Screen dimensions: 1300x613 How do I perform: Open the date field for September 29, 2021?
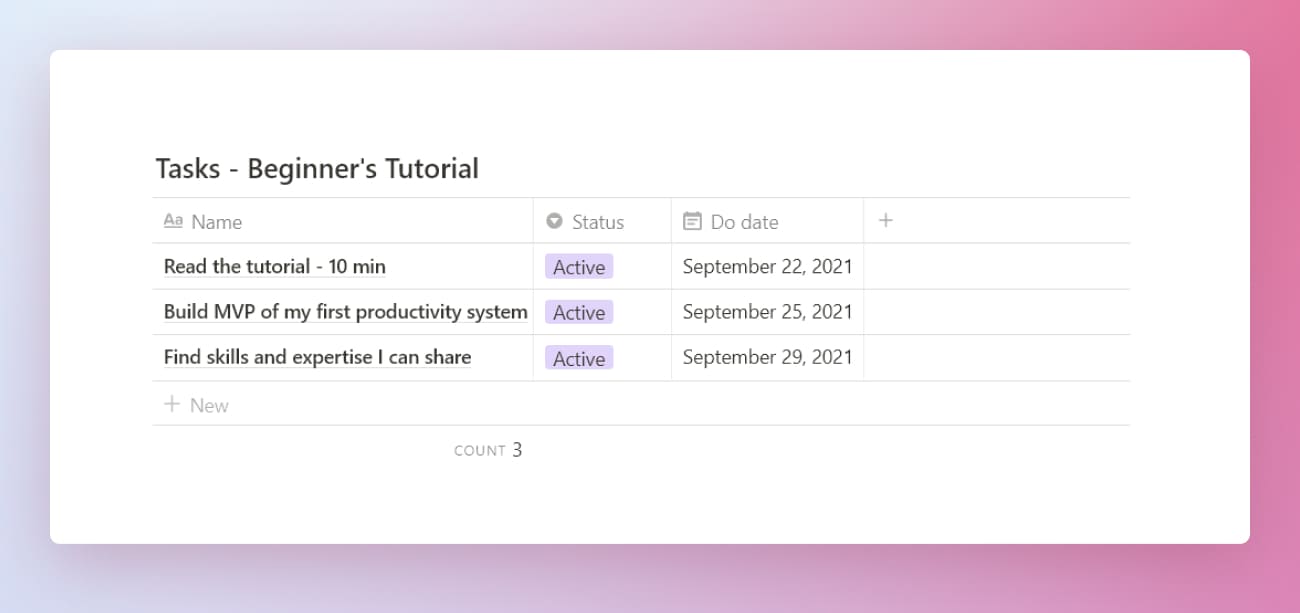767,357
